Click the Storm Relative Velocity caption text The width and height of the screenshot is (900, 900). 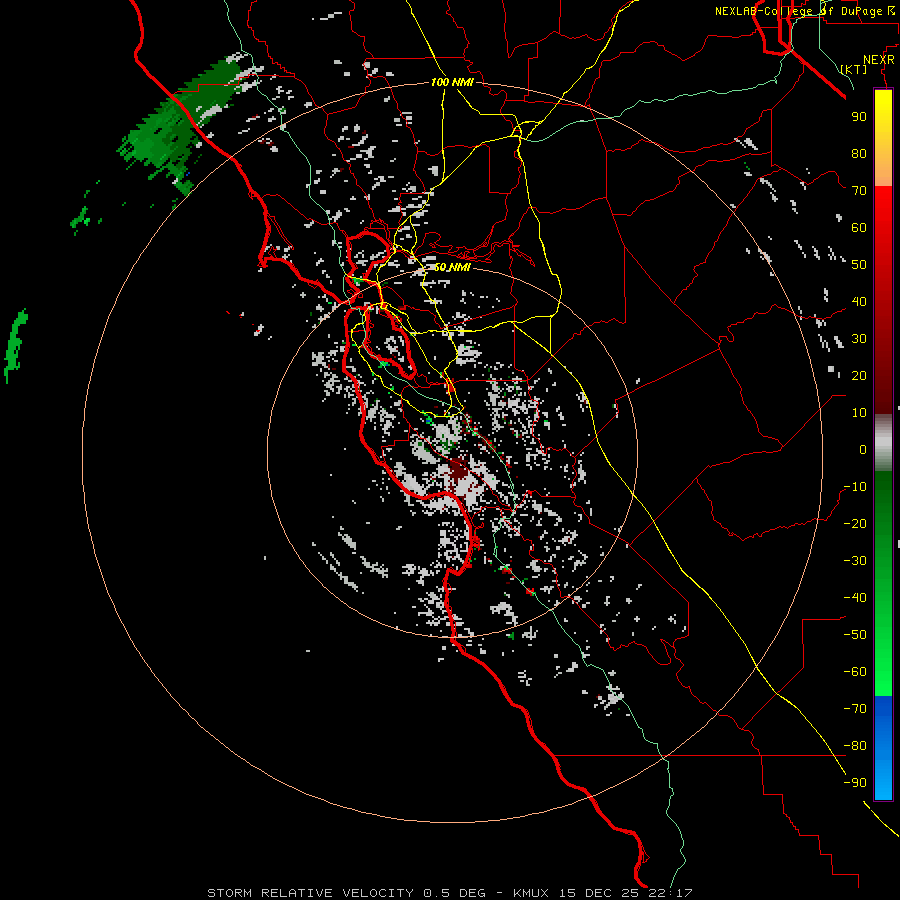pos(449,893)
